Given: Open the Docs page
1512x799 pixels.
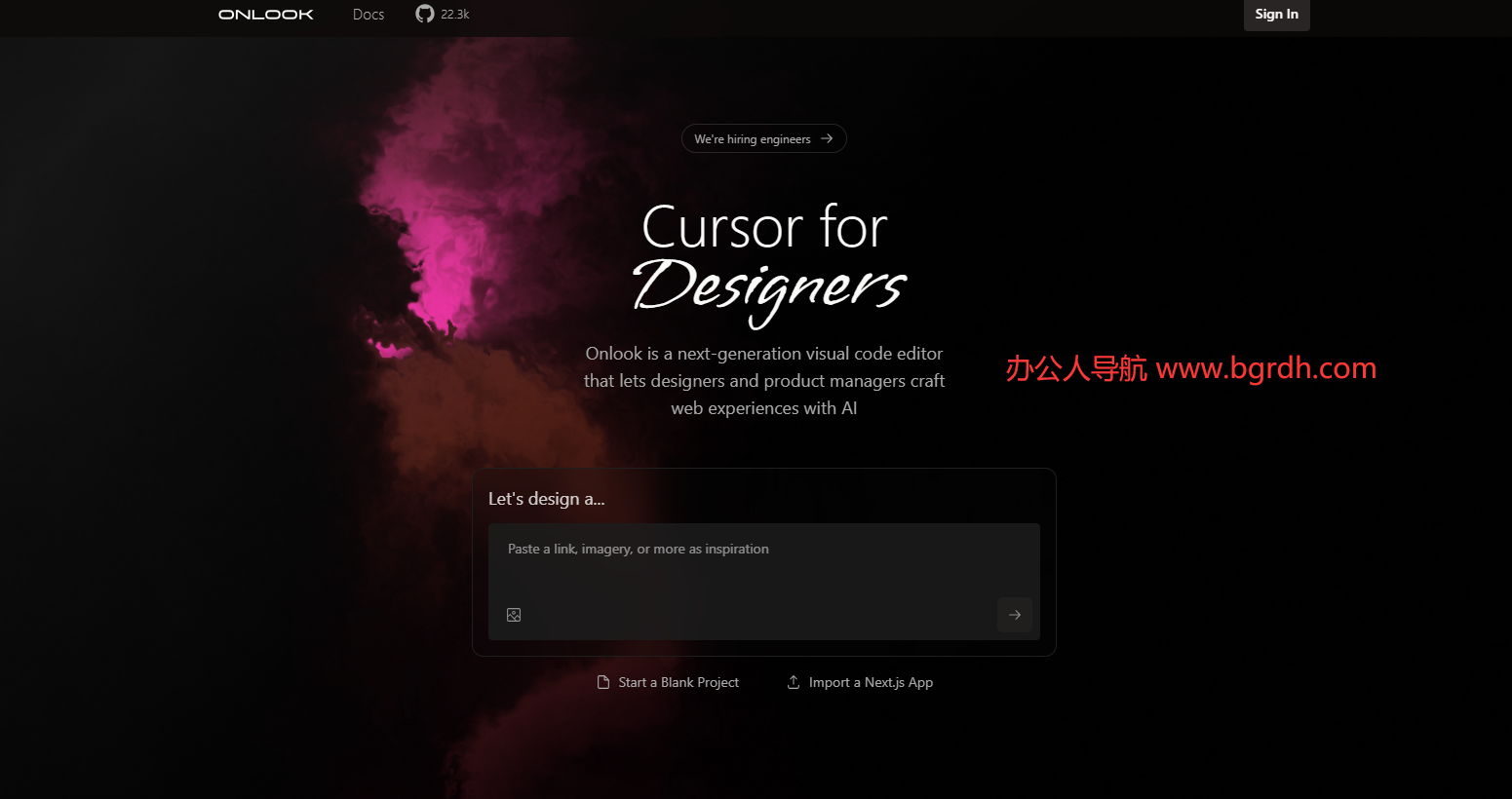Looking at the screenshot, I should click(368, 15).
